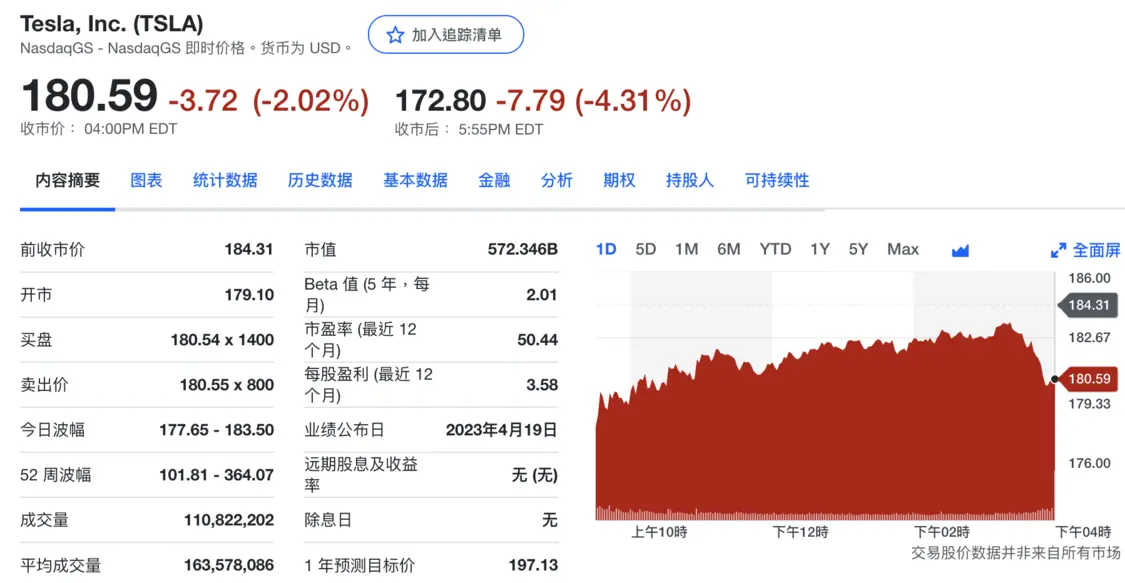The image size is (1125, 583).
Task: Select the 5D chart range
Action: pyautogui.click(x=646, y=249)
